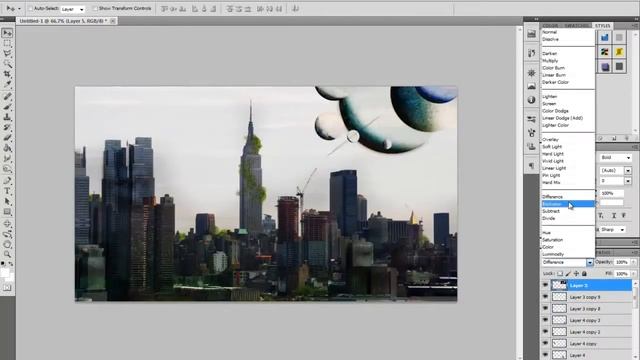The height and width of the screenshot is (360, 640).
Task: Toggle Lock image pixels
Action: coord(568,273)
